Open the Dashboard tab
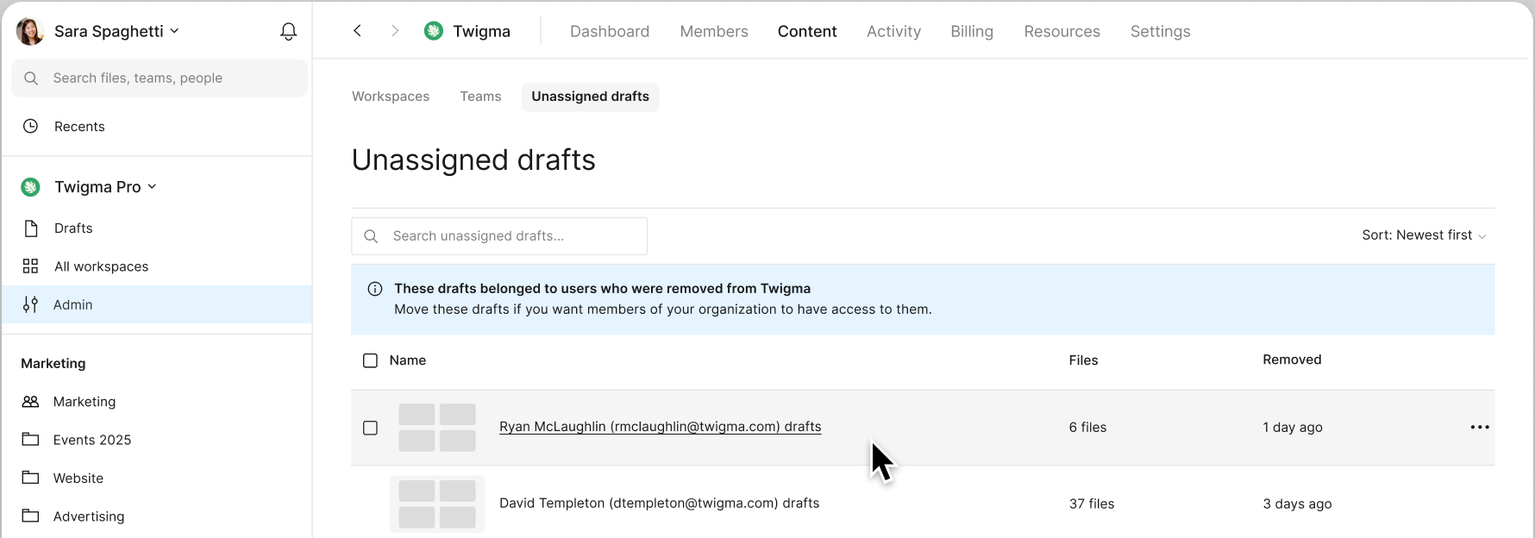The image size is (1535, 538). 610,31
